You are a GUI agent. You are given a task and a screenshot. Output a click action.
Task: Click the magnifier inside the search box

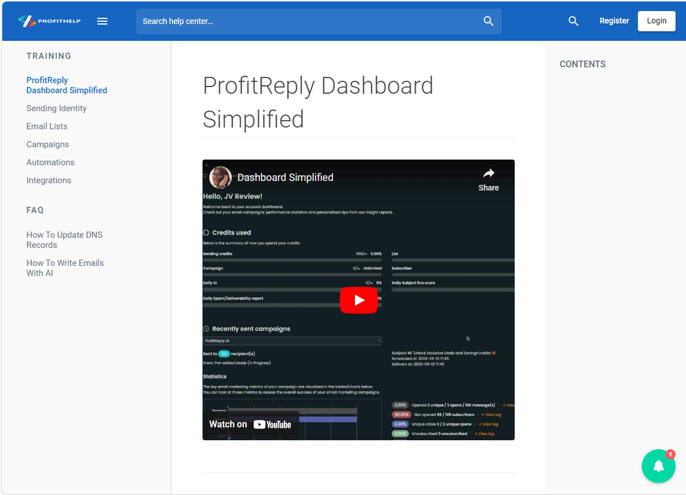pyautogui.click(x=488, y=21)
